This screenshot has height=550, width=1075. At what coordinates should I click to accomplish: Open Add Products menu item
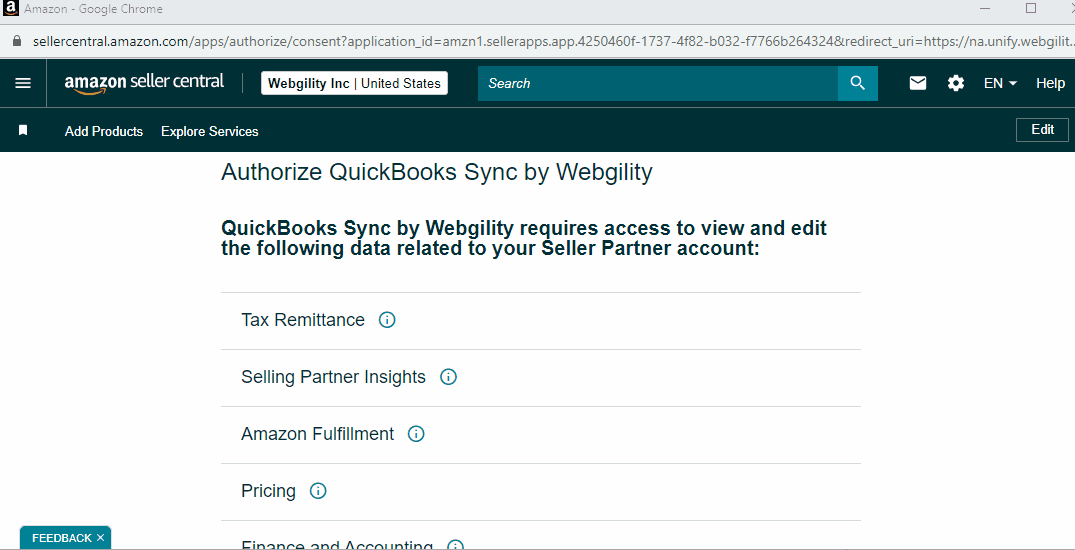(104, 131)
